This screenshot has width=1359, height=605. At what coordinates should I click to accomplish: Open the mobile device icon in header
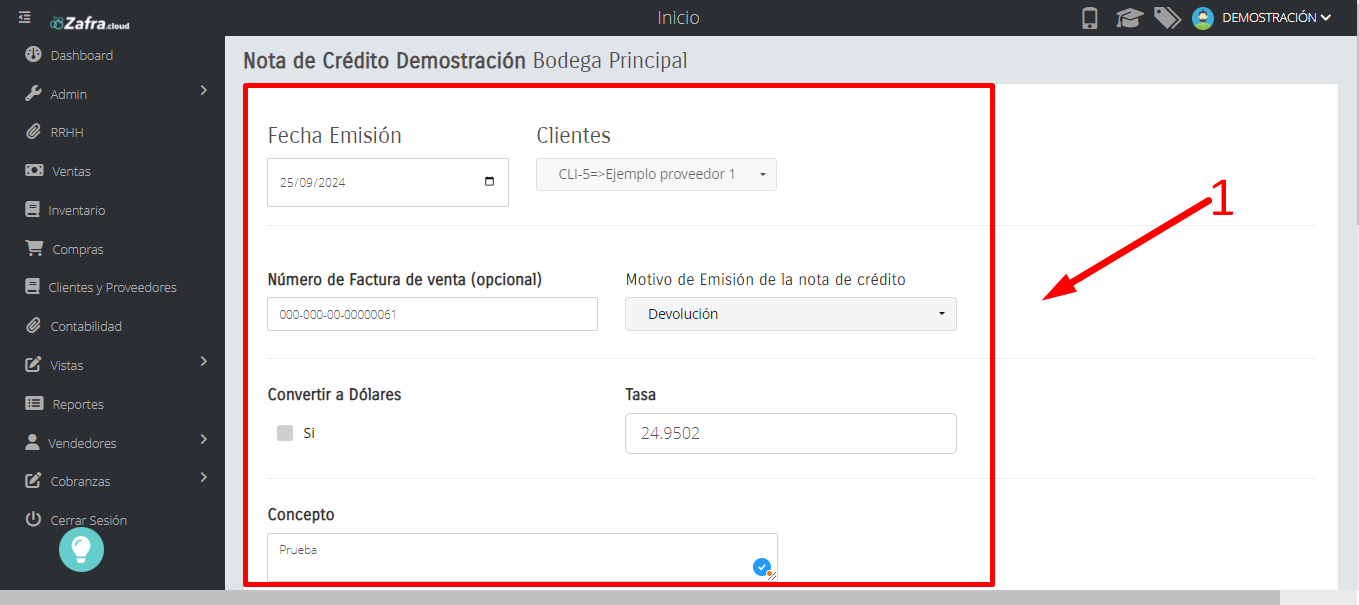click(1090, 18)
